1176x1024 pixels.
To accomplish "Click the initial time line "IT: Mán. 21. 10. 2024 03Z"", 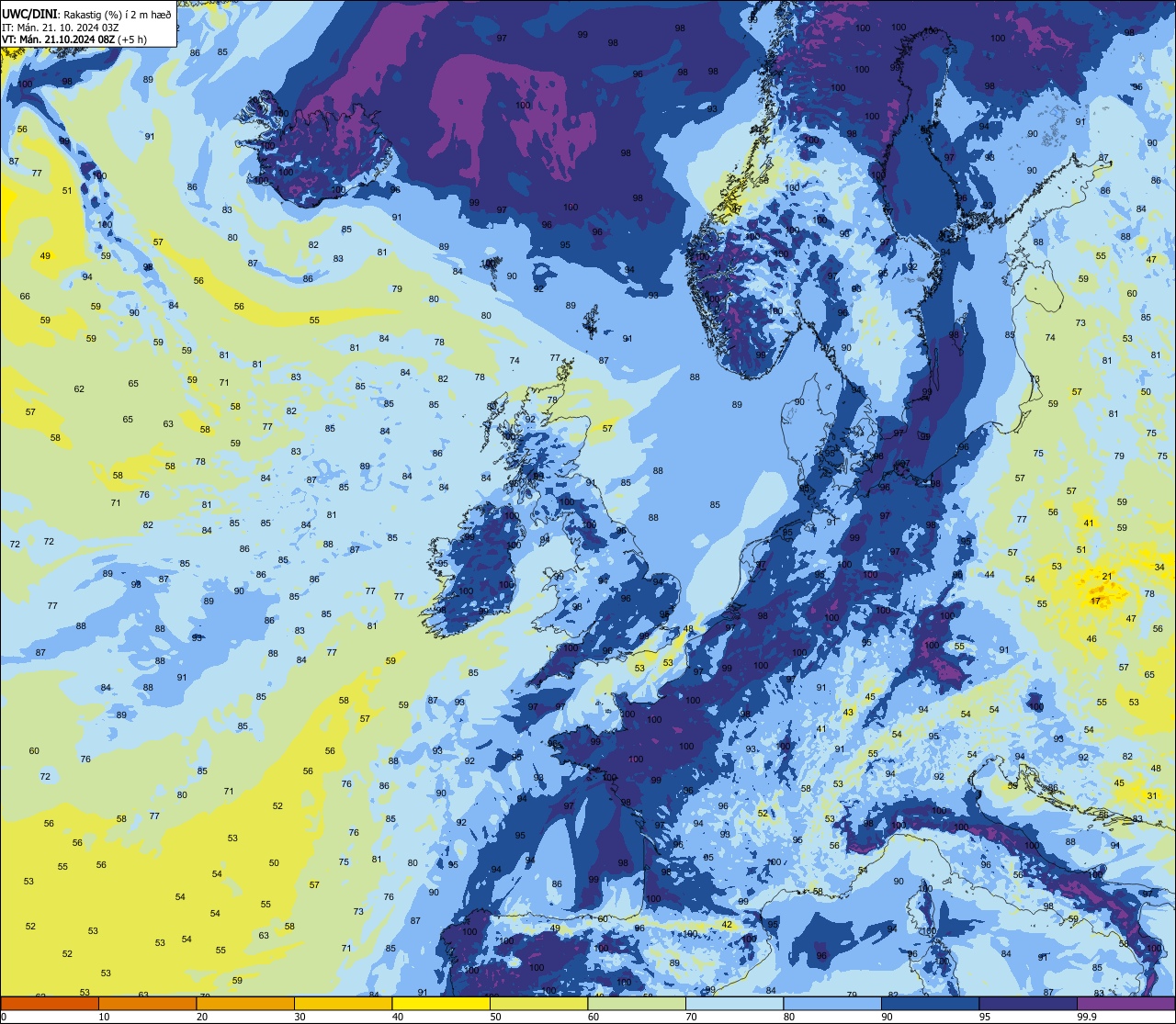I will [x=62, y=27].
